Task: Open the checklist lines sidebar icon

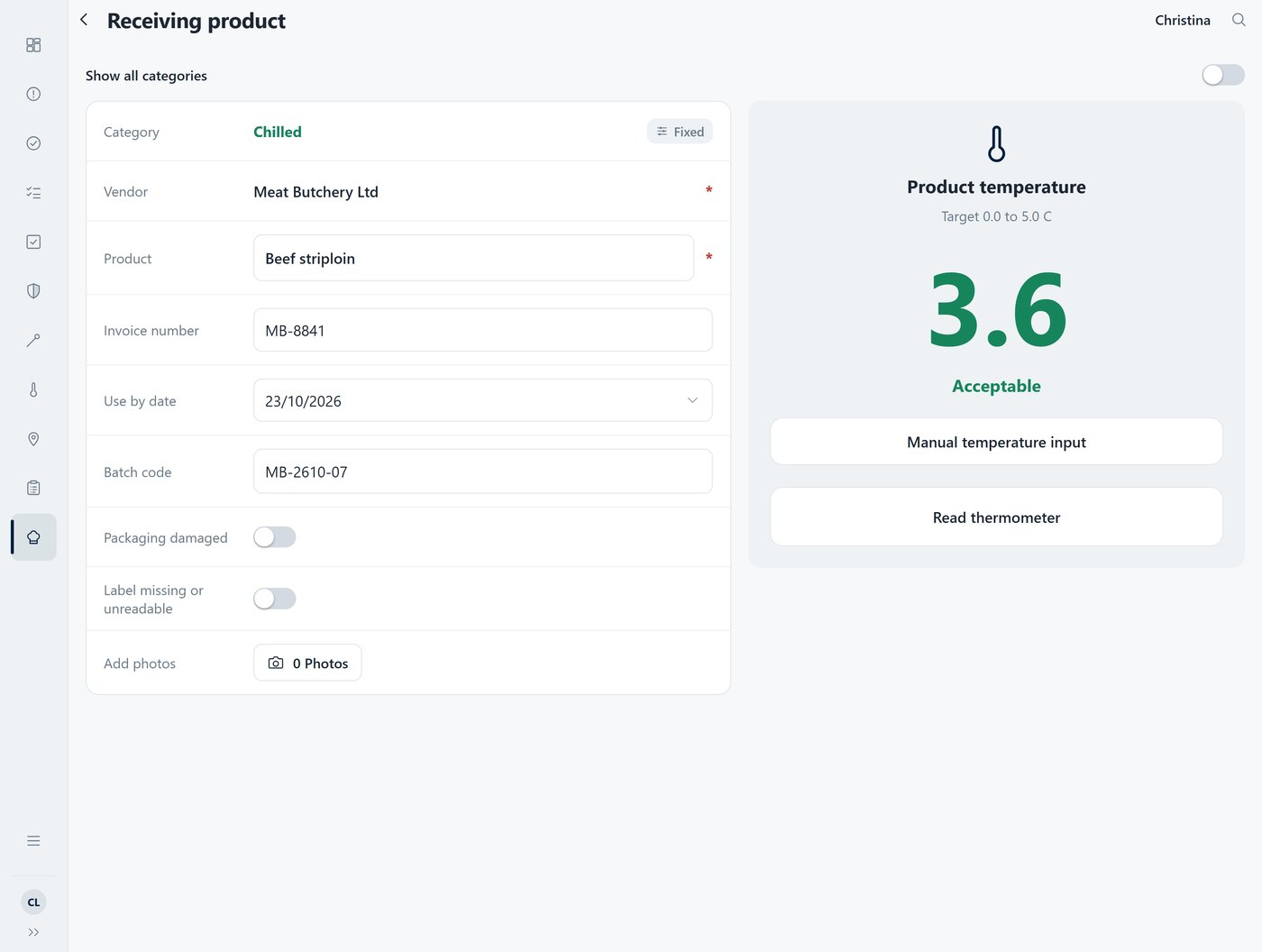Action: [33, 192]
